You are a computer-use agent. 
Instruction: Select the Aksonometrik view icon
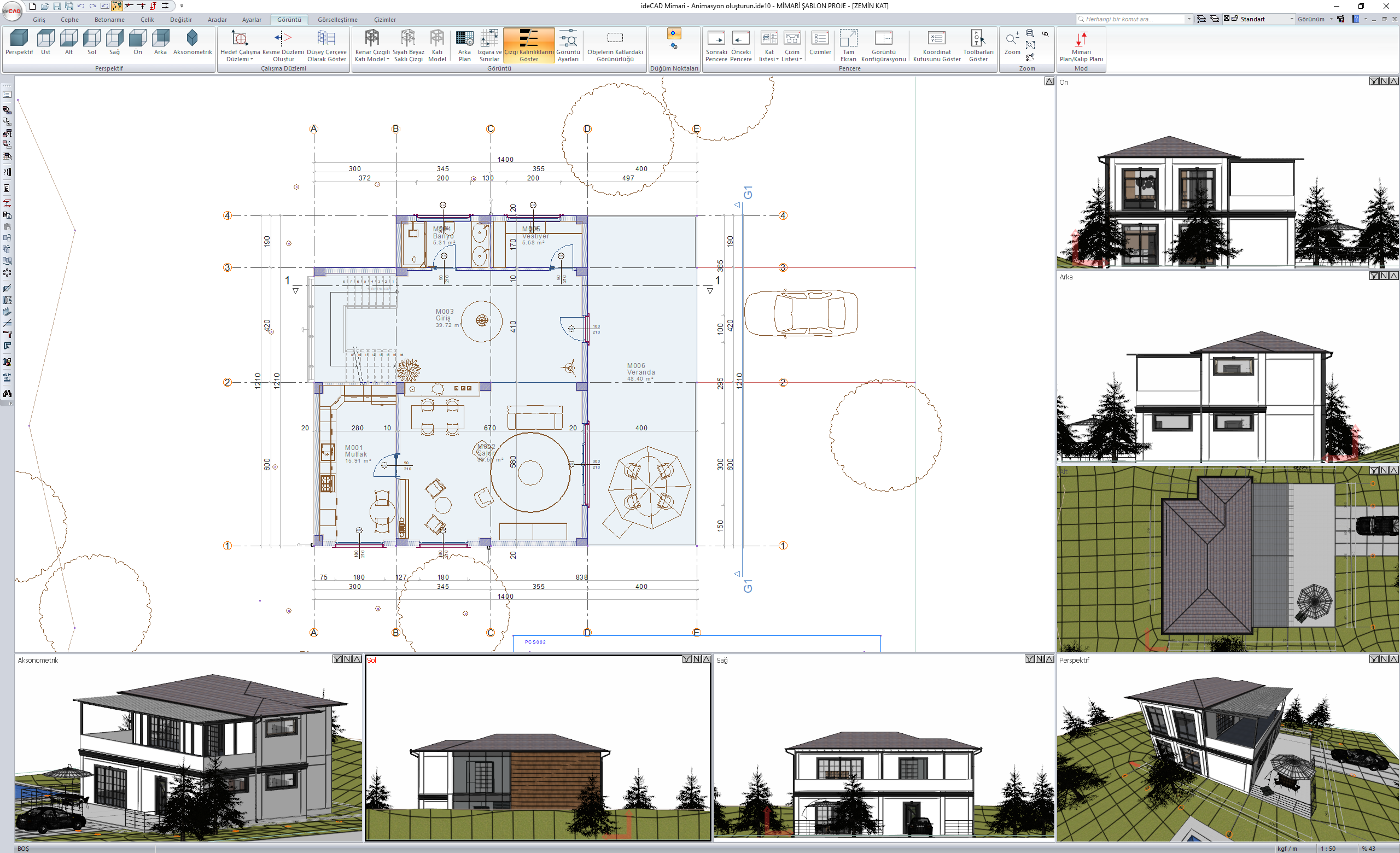[192, 43]
